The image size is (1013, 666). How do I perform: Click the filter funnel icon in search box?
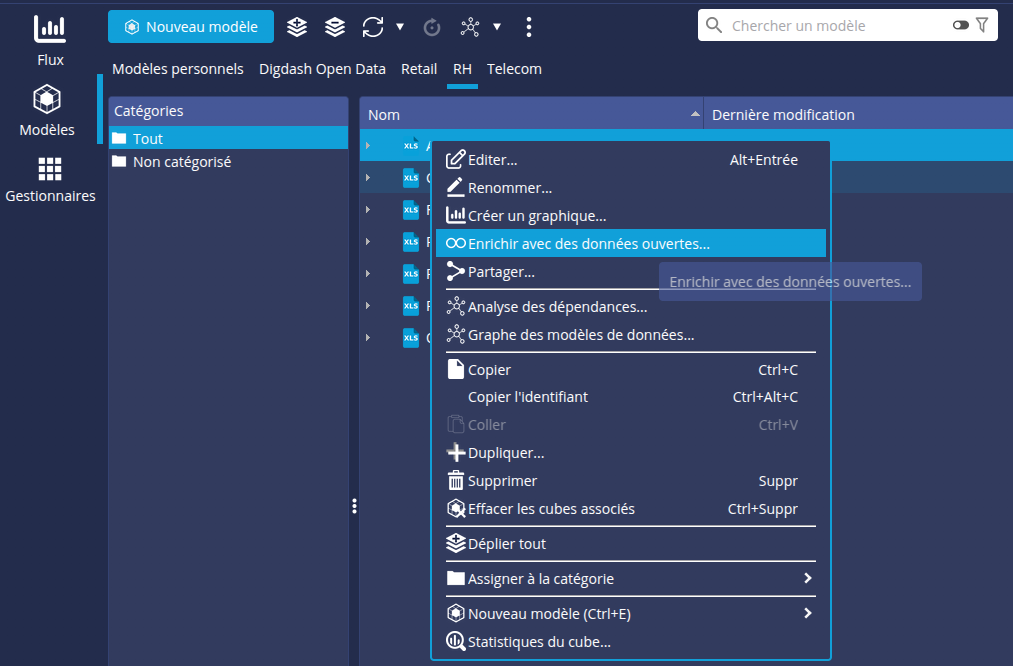(982, 25)
